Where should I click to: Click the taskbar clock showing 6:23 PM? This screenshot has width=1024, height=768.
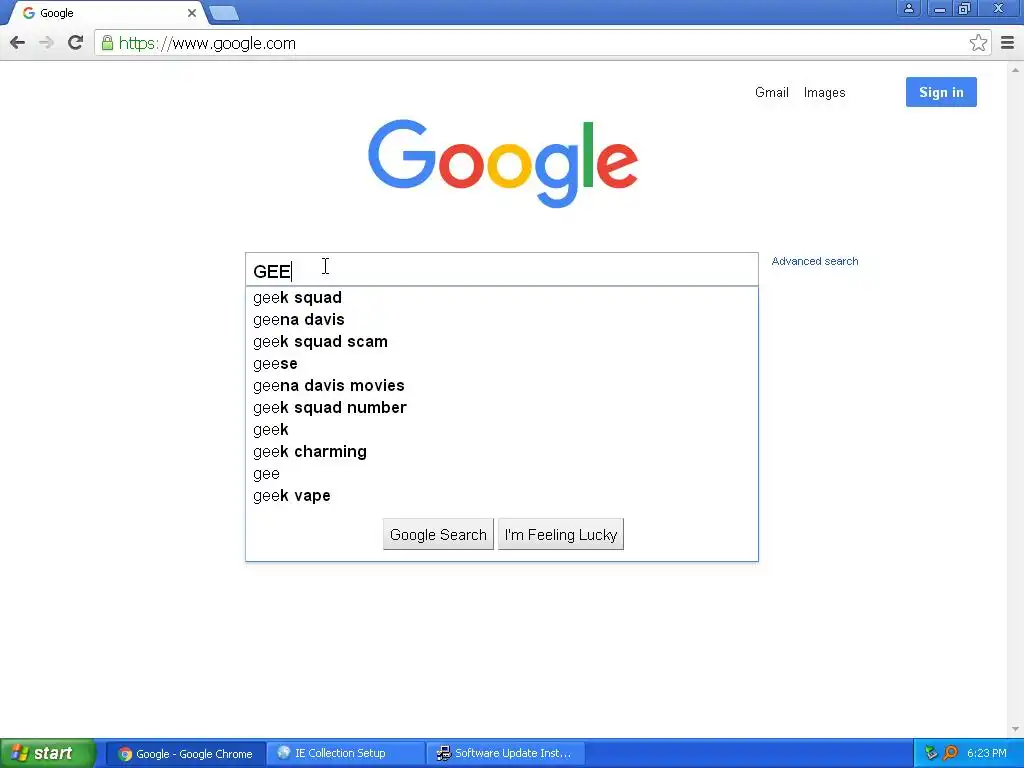coord(987,754)
